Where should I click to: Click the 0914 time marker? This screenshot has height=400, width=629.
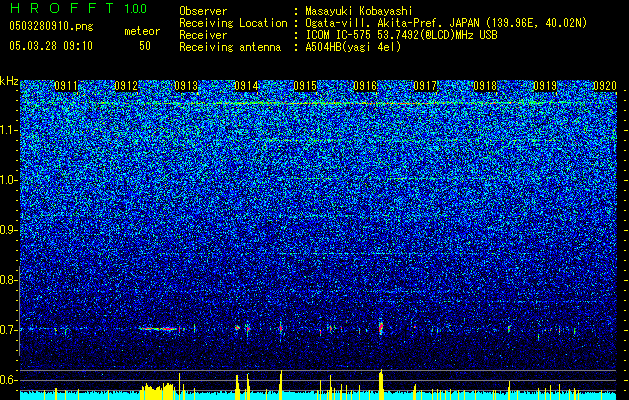coord(246,86)
